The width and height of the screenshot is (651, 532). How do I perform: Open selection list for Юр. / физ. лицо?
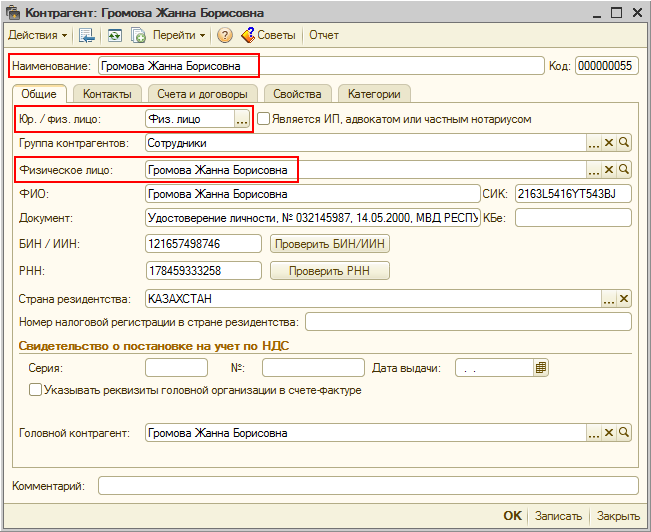pos(241,119)
